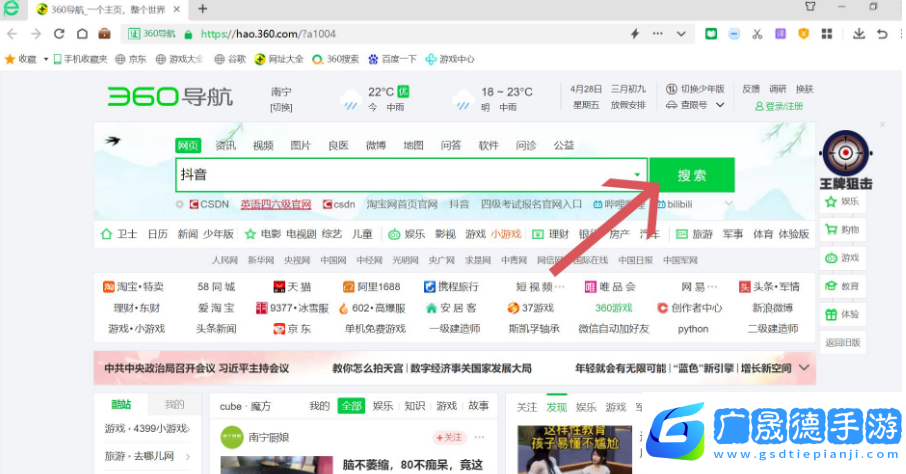The height and width of the screenshot is (474, 906).
Task: Select the 资讯 search tab
Action: (225, 146)
